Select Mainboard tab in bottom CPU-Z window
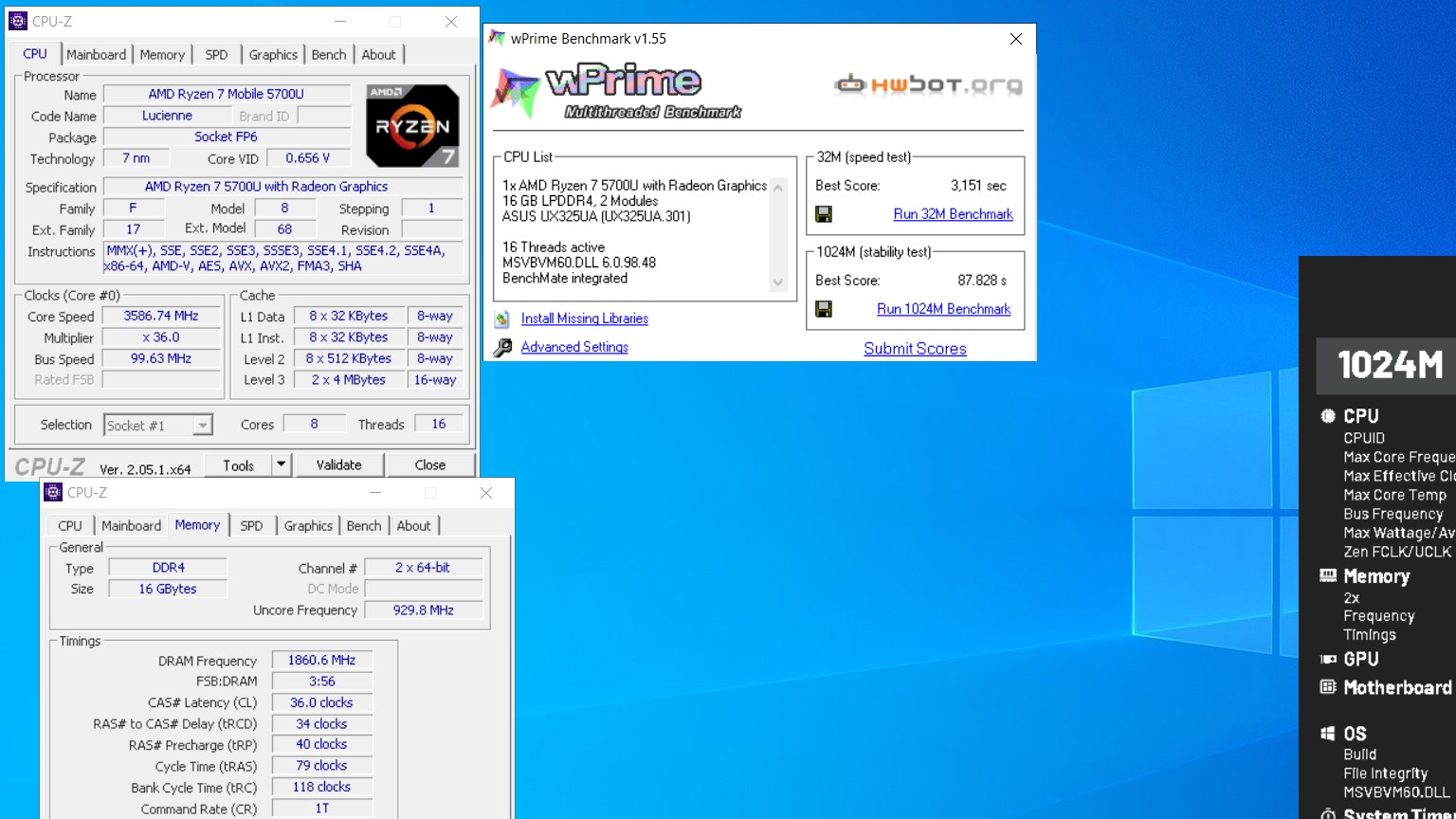The image size is (1456, 819). (x=132, y=526)
